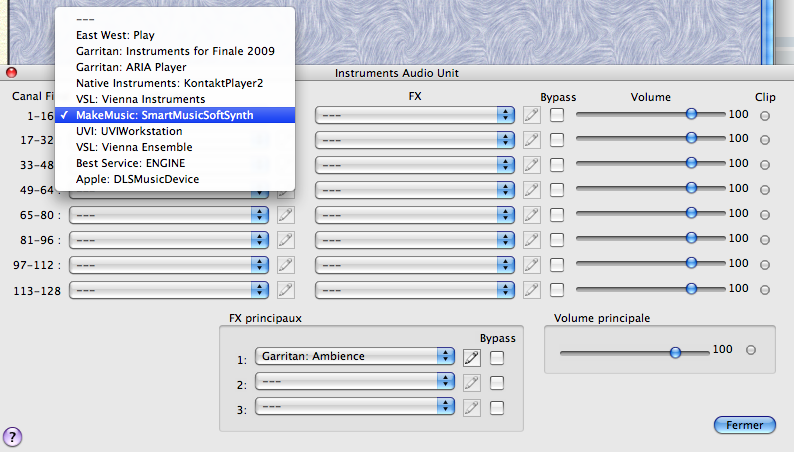Enable Bypass for Garritan Ambience main effect

(497, 357)
